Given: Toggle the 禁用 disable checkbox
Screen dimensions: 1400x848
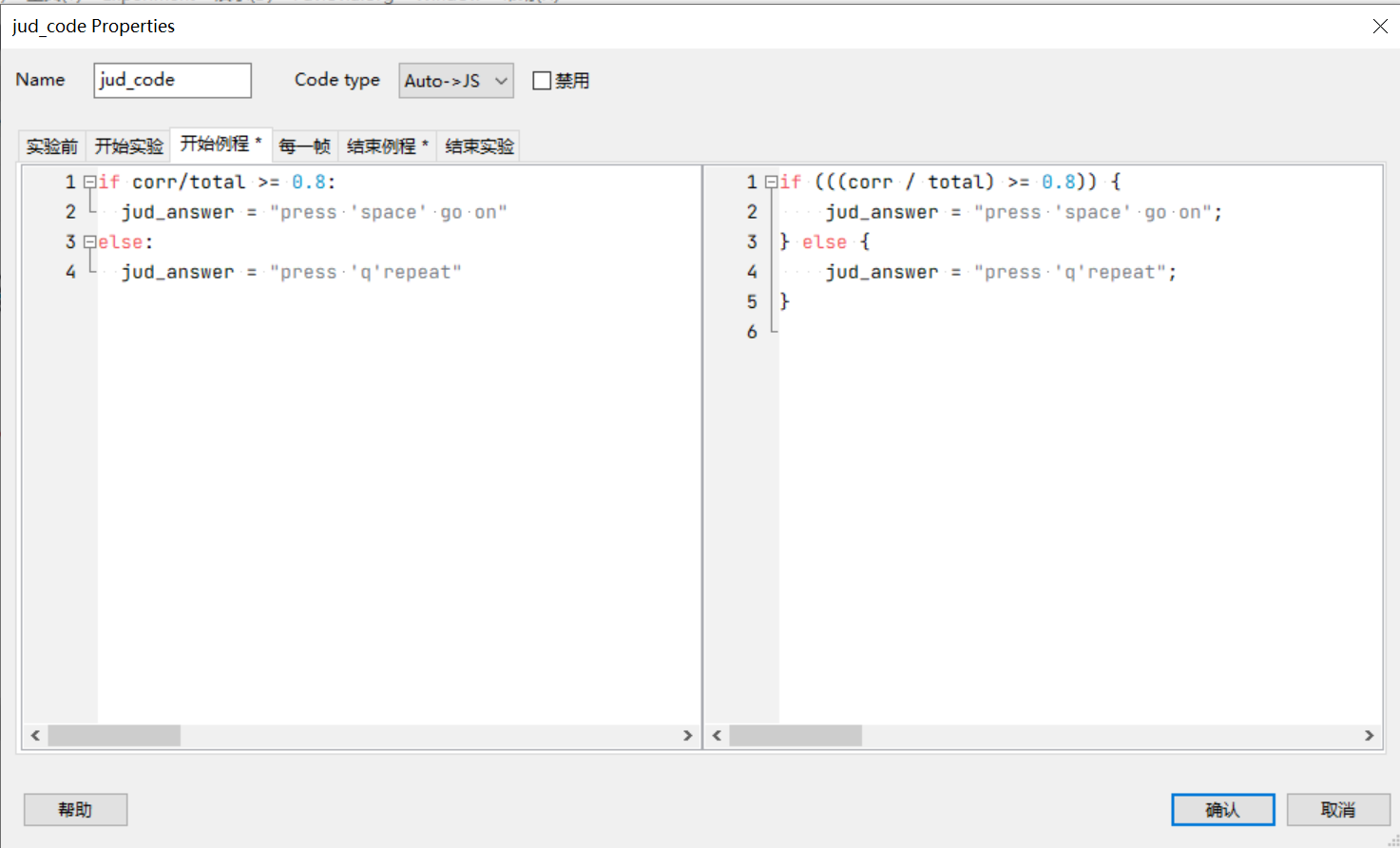Looking at the screenshot, I should click(x=543, y=81).
